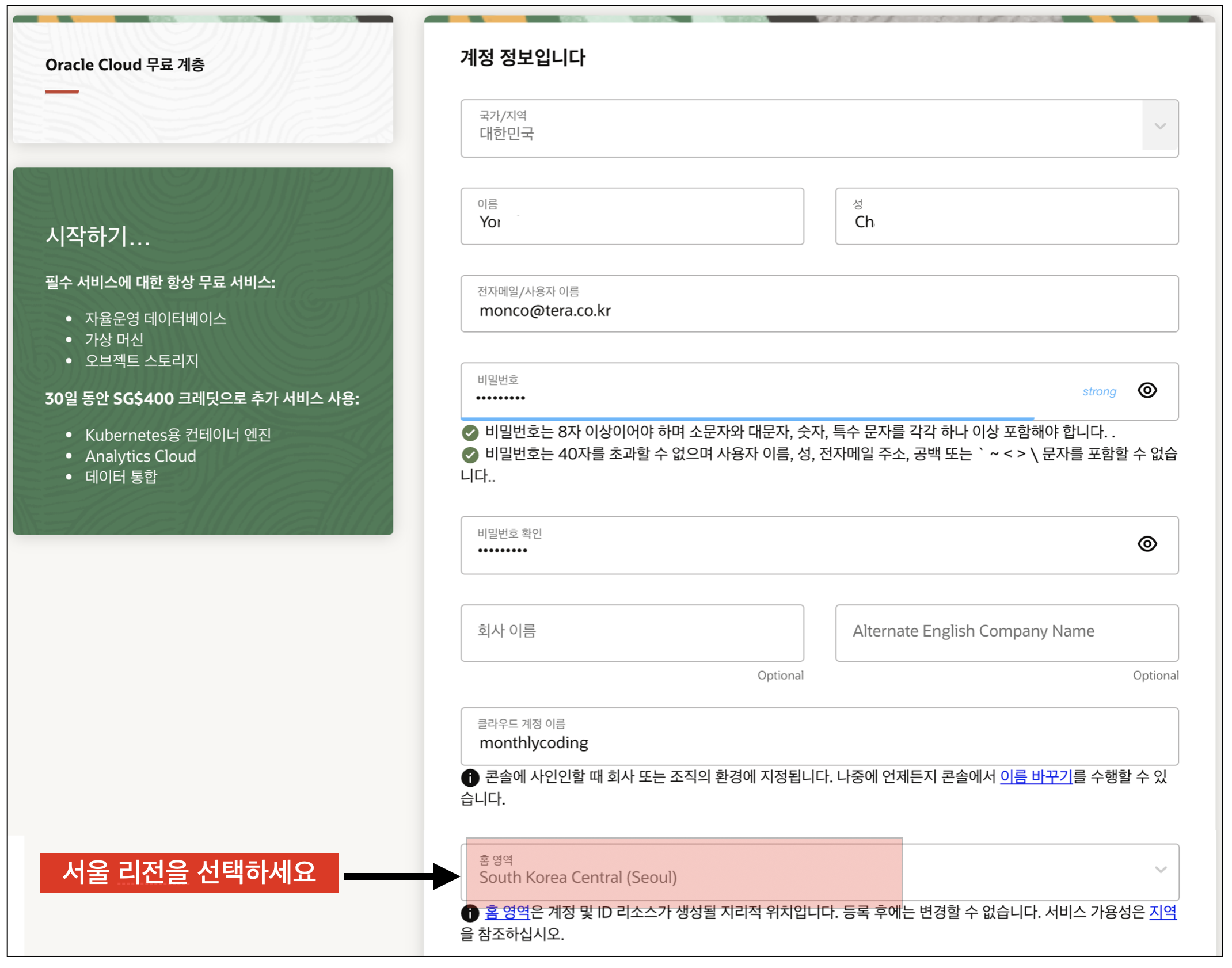Expand the 홈 영역 home region chevron
The image size is (1232, 968).
1161,870
